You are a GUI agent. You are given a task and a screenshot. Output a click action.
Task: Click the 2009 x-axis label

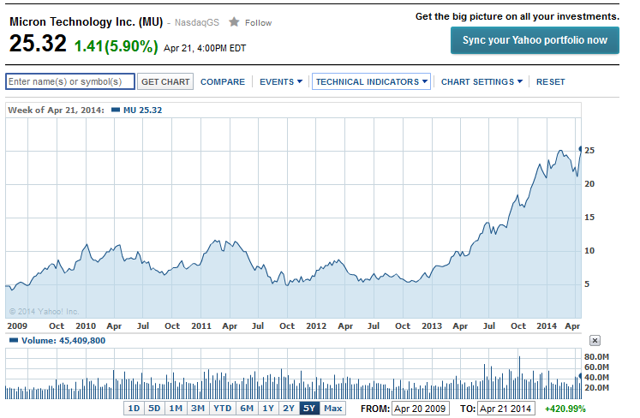coord(17,326)
